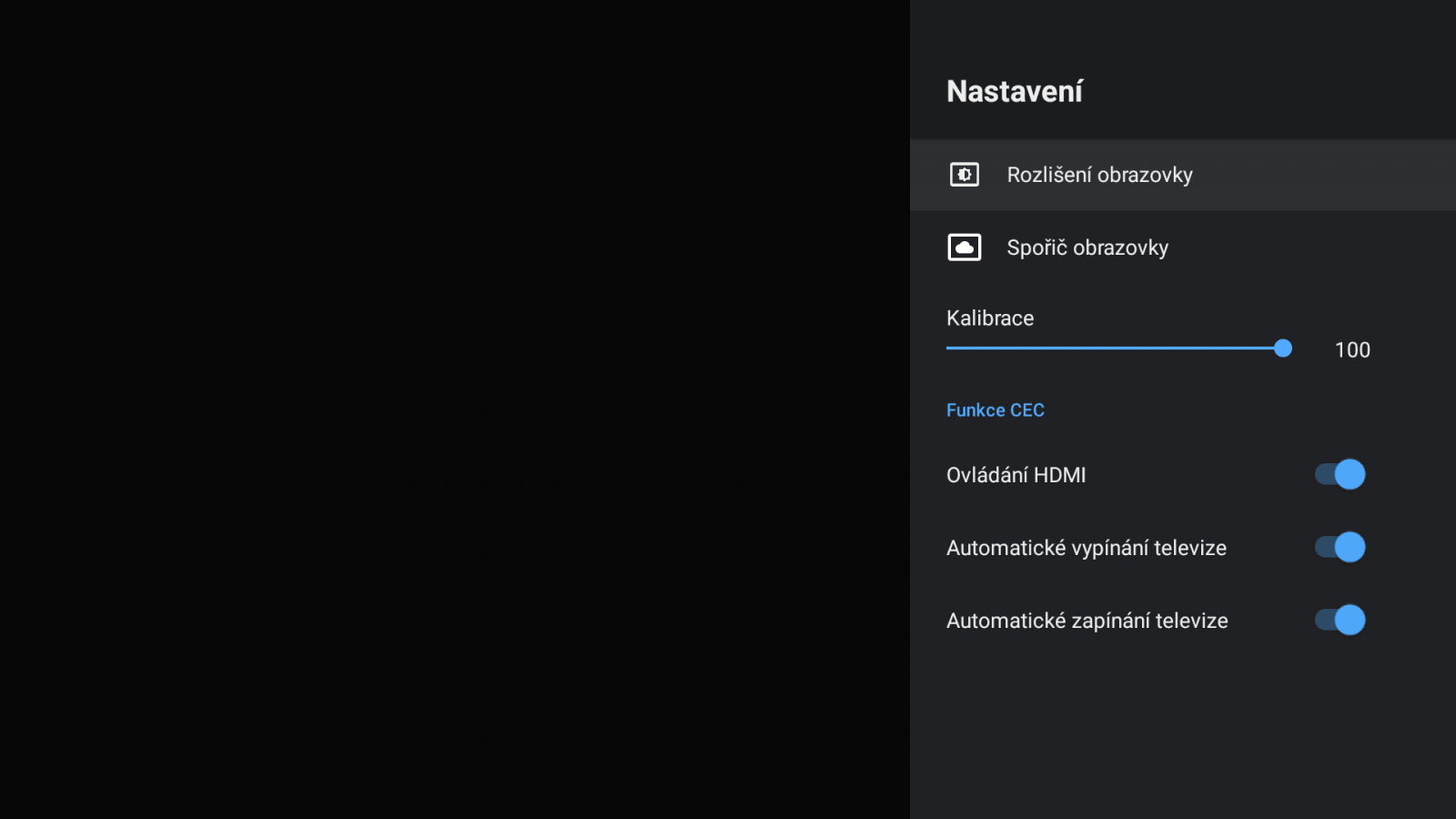Click the Ovládání HDMI label text
The image size is (1456, 819).
pyautogui.click(x=1016, y=474)
